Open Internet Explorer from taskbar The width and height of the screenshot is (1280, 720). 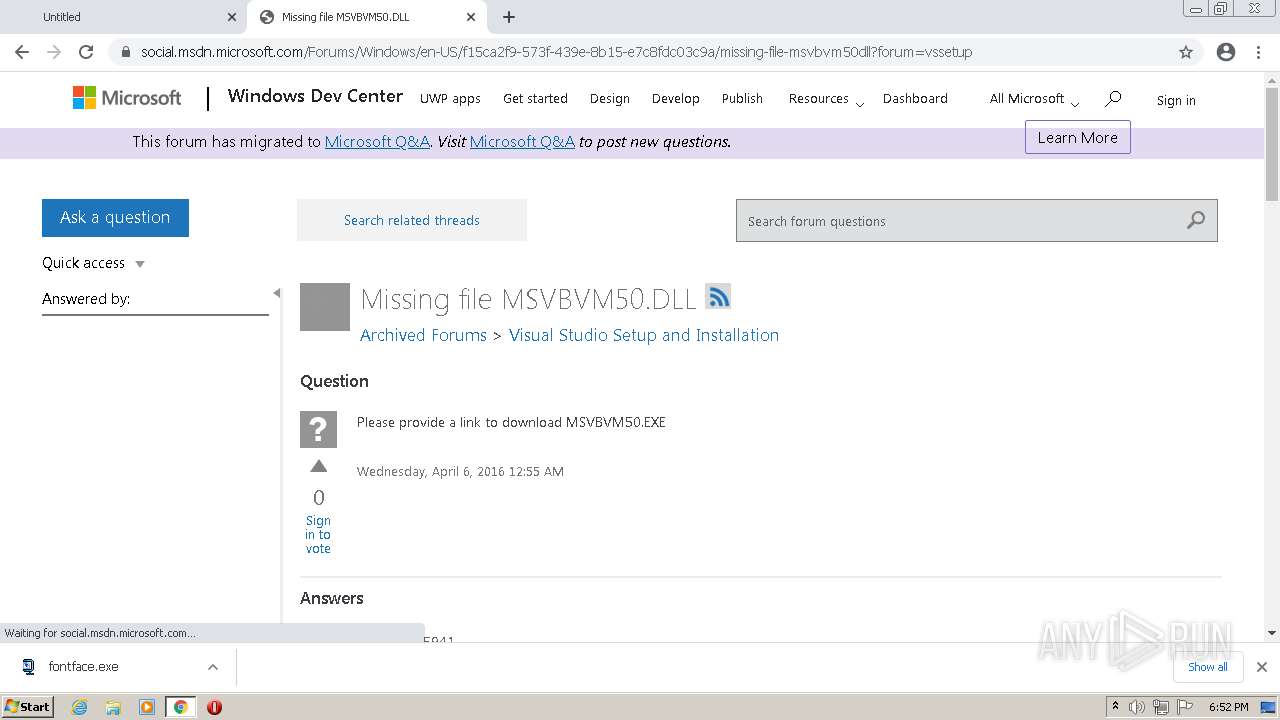pyautogui.click(x=79, y=707)
